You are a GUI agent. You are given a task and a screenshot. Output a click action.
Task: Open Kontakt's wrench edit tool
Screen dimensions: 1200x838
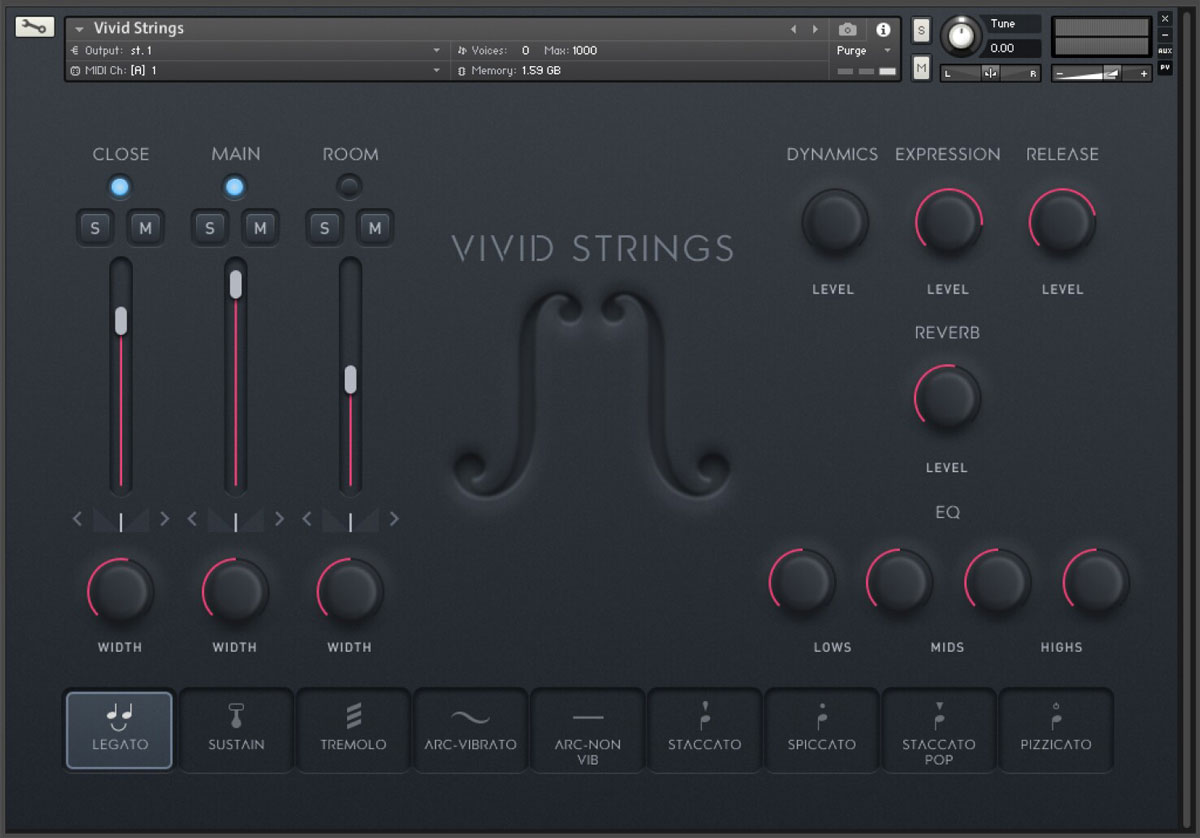[33, 25]
